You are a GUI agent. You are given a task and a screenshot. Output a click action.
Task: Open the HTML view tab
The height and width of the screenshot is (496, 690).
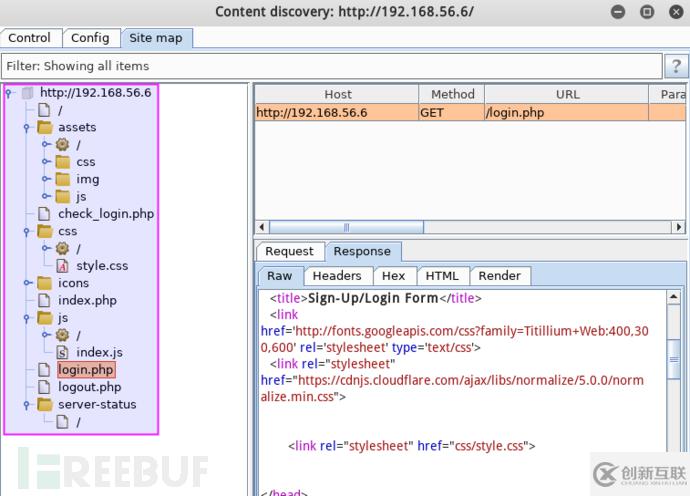pos(442,276)
